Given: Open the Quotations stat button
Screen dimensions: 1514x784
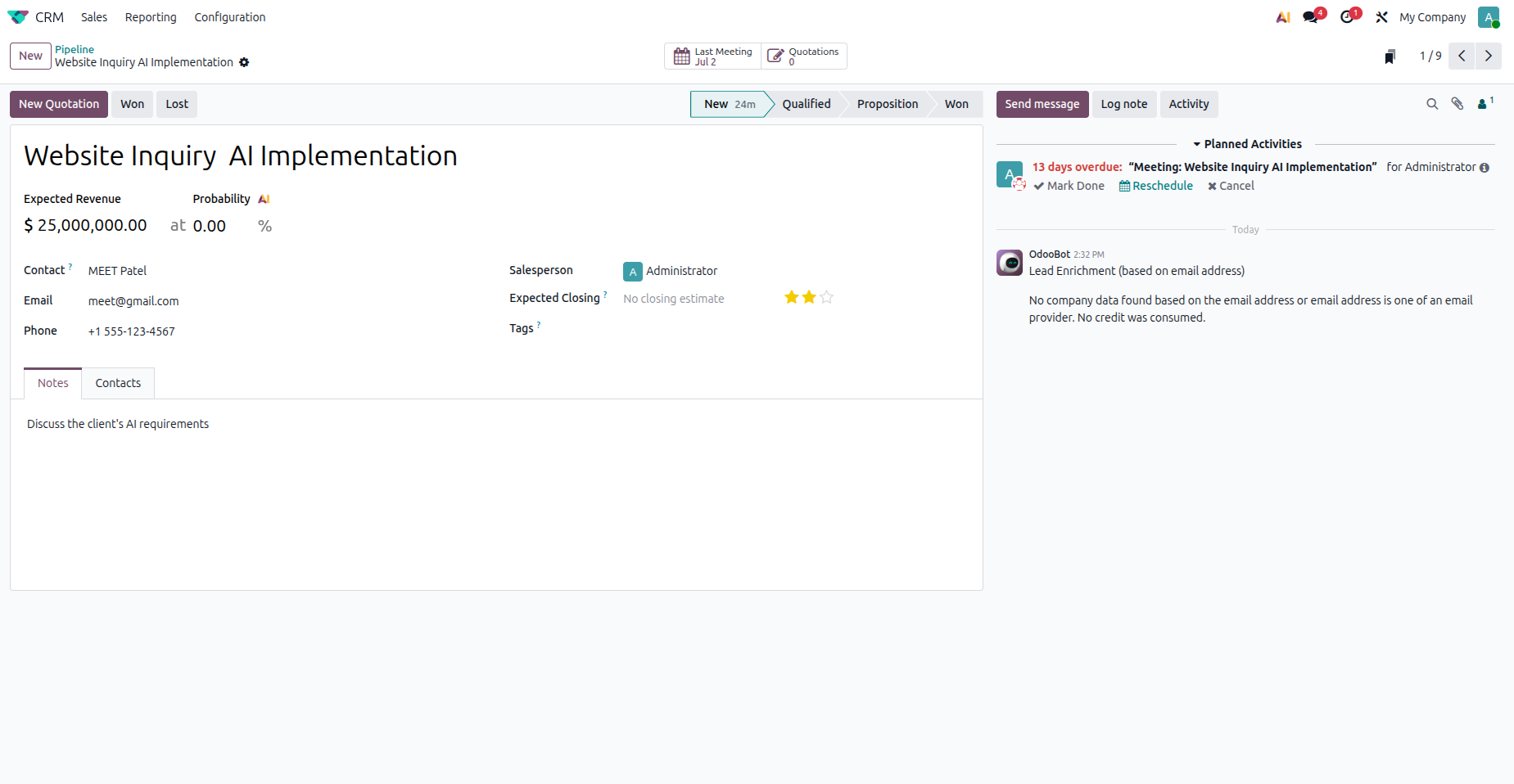Looking at the screenshot, I should [804, 56].
